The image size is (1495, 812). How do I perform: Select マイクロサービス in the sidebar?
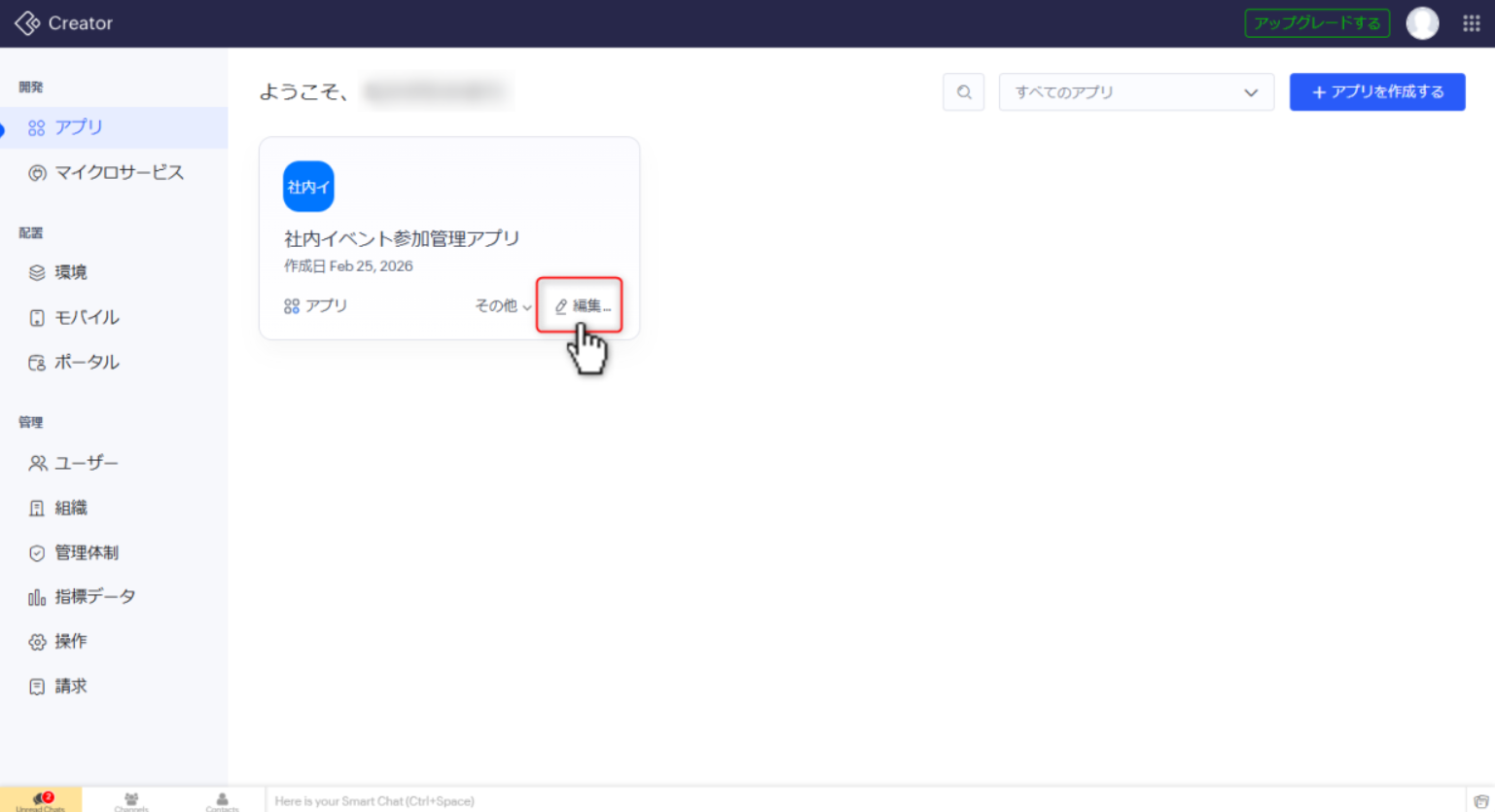coord(118,173)
